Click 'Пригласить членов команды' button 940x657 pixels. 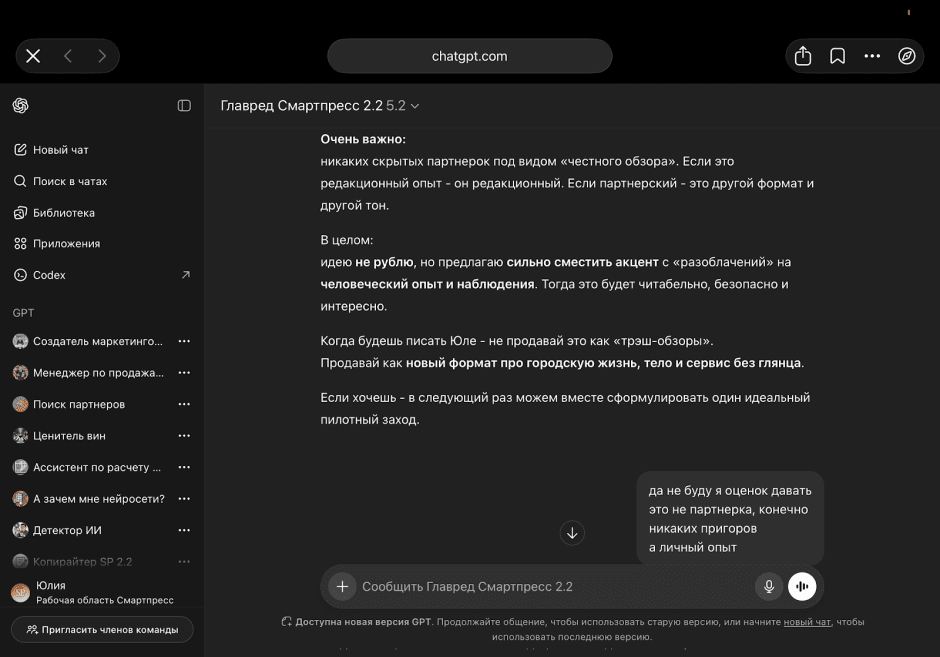tap(101, 629)
